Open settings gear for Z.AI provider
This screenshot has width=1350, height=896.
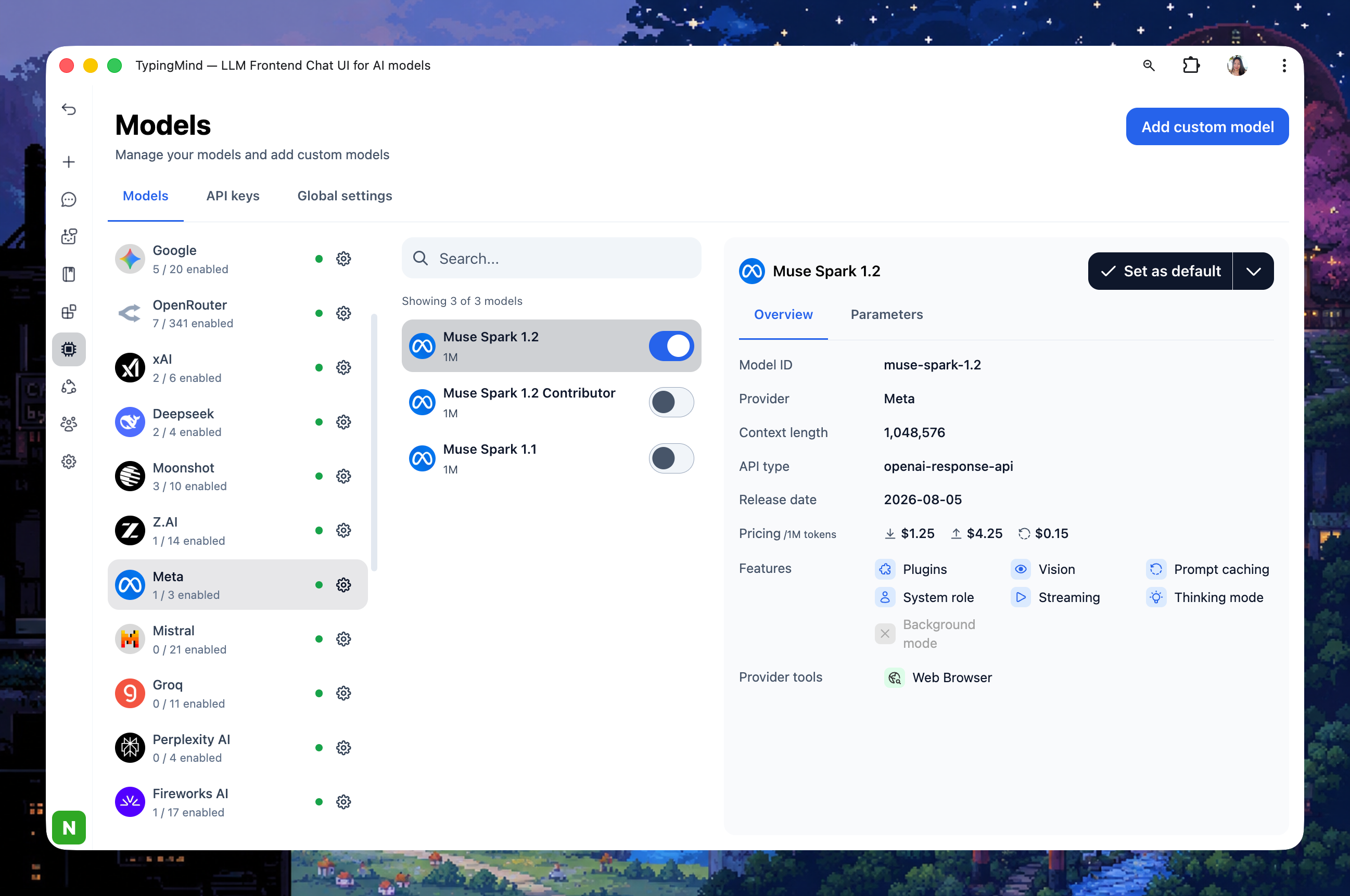click(x=343, y=530)
